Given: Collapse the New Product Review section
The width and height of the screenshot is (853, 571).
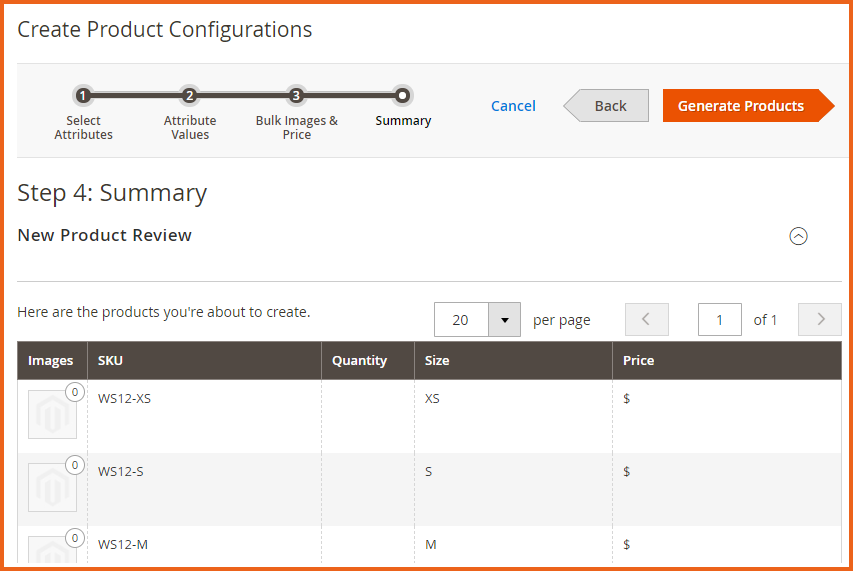Looking at the screenshot, I should click(798, 236).
